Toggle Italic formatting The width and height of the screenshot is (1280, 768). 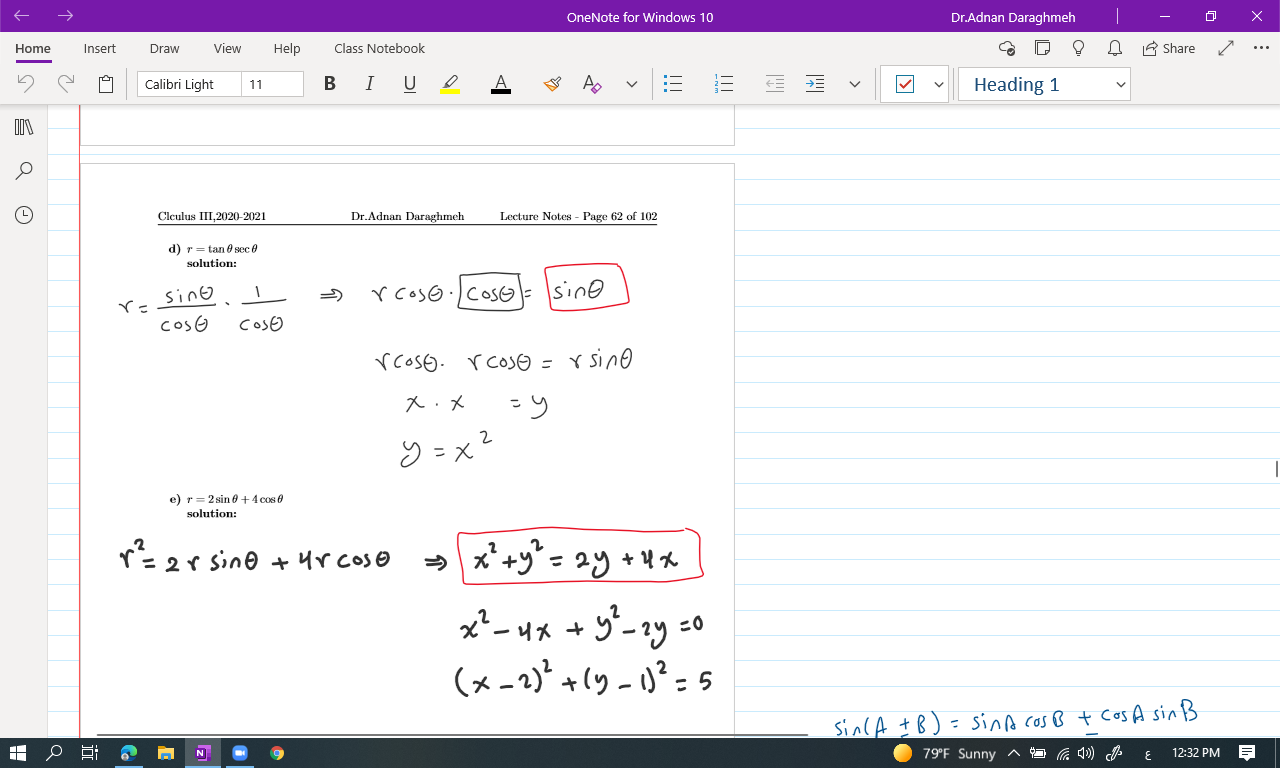click(x=370, y=84)
